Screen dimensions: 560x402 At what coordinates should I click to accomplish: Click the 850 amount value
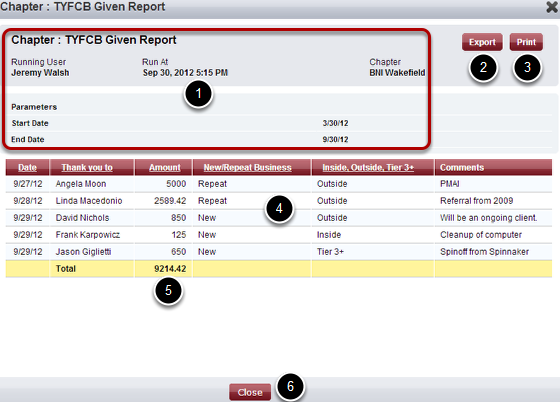(x=179, y=218)
